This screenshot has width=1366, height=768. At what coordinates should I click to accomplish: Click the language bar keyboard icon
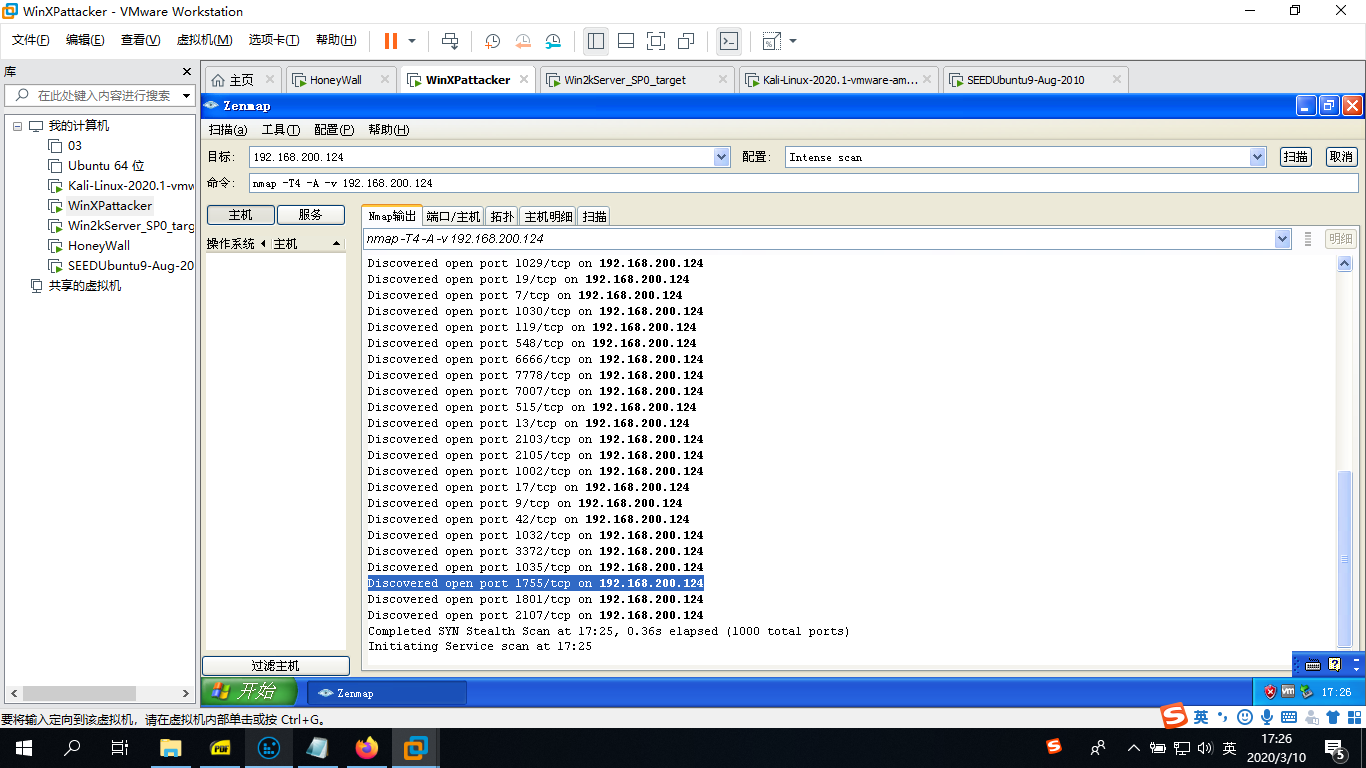tap(1313, 664)
